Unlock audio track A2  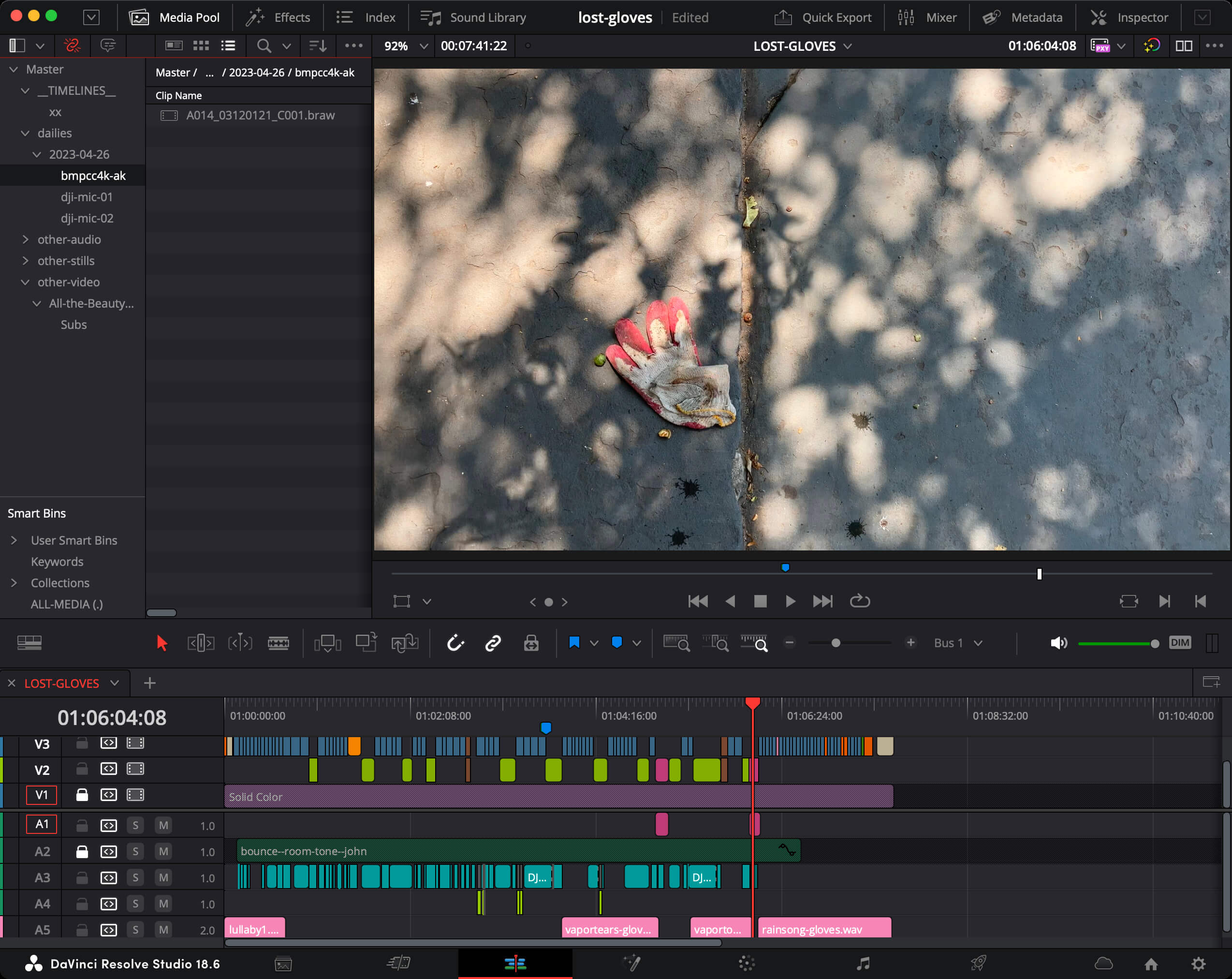click(x=82, y=851)
